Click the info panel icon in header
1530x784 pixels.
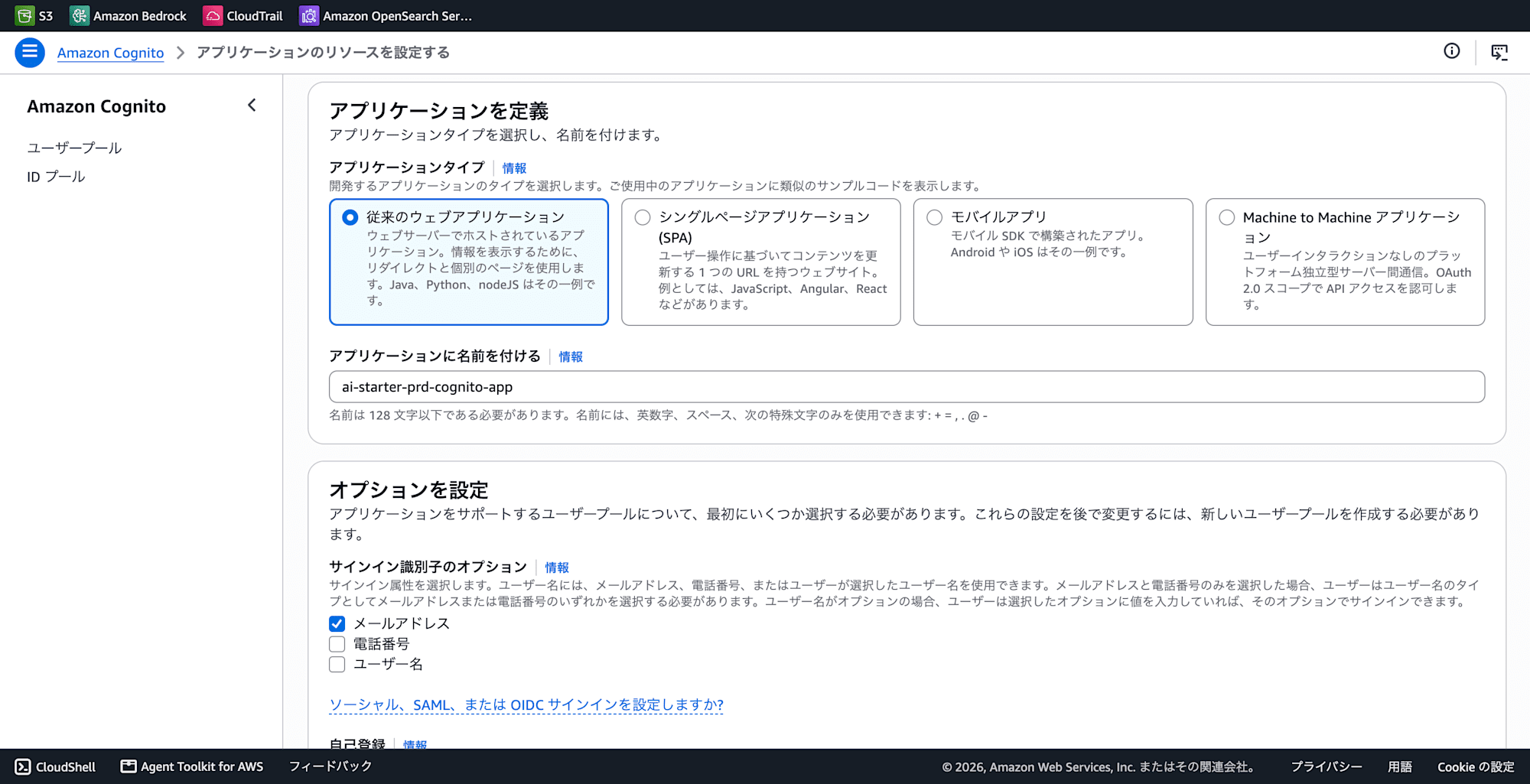click(x=1451, y=51)
